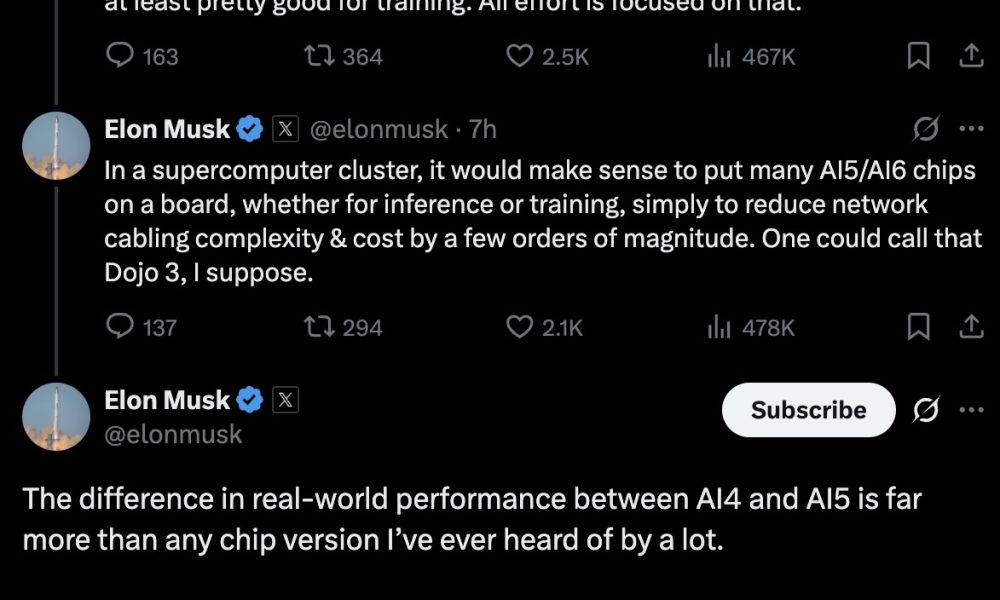Repost the tweet with 364 reposts

pyautogui.click(x=319, y=57)
